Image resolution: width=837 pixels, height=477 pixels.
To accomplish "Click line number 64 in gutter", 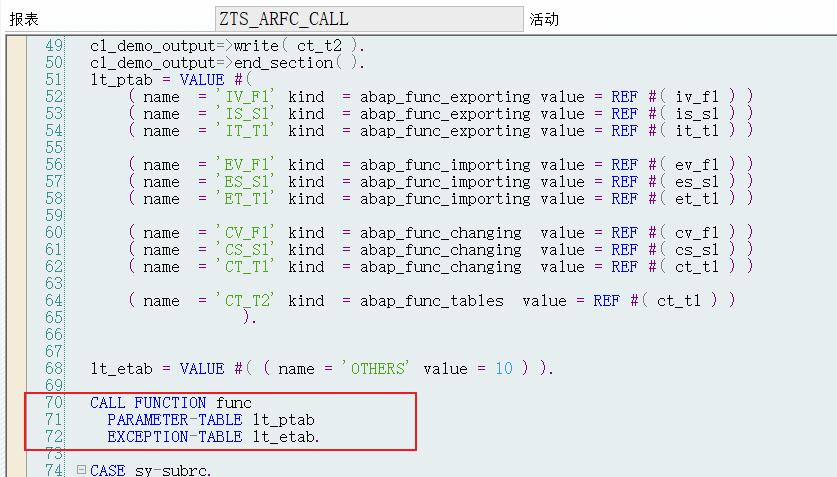I will pyautogui.click(x=54, y=300).
